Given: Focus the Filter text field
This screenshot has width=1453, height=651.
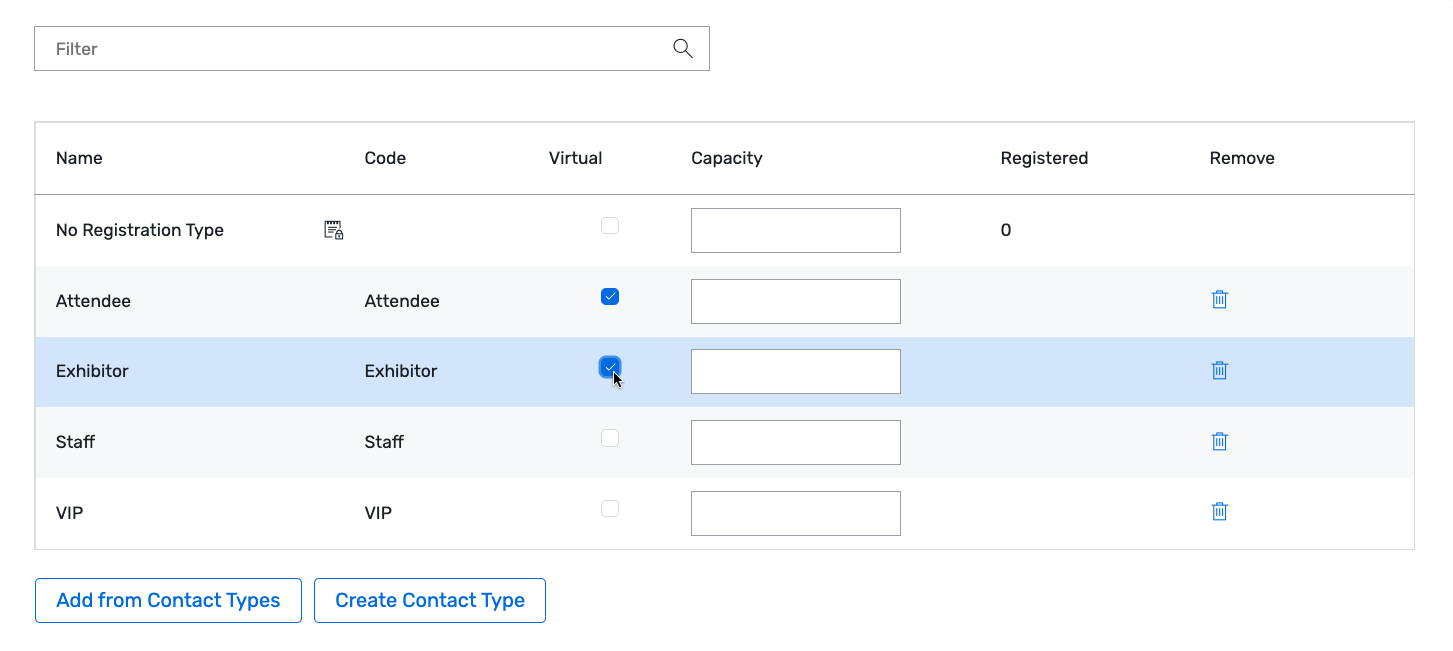Looking at the screenshot, I should pos(372,48).
